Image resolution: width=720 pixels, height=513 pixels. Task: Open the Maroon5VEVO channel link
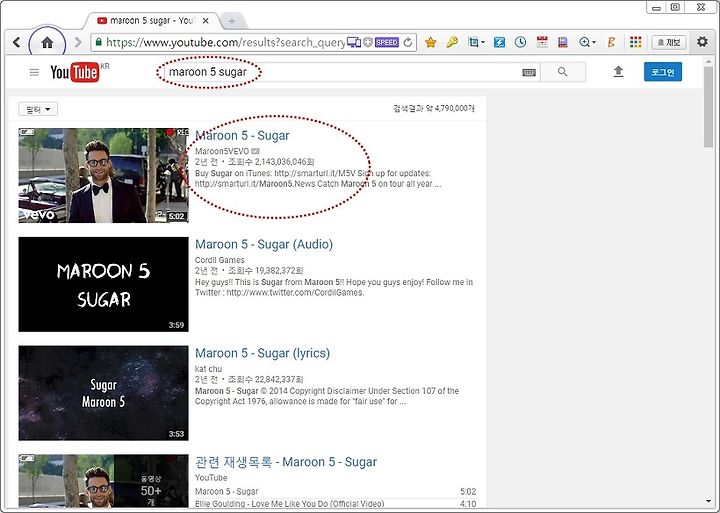click(222, 151)
